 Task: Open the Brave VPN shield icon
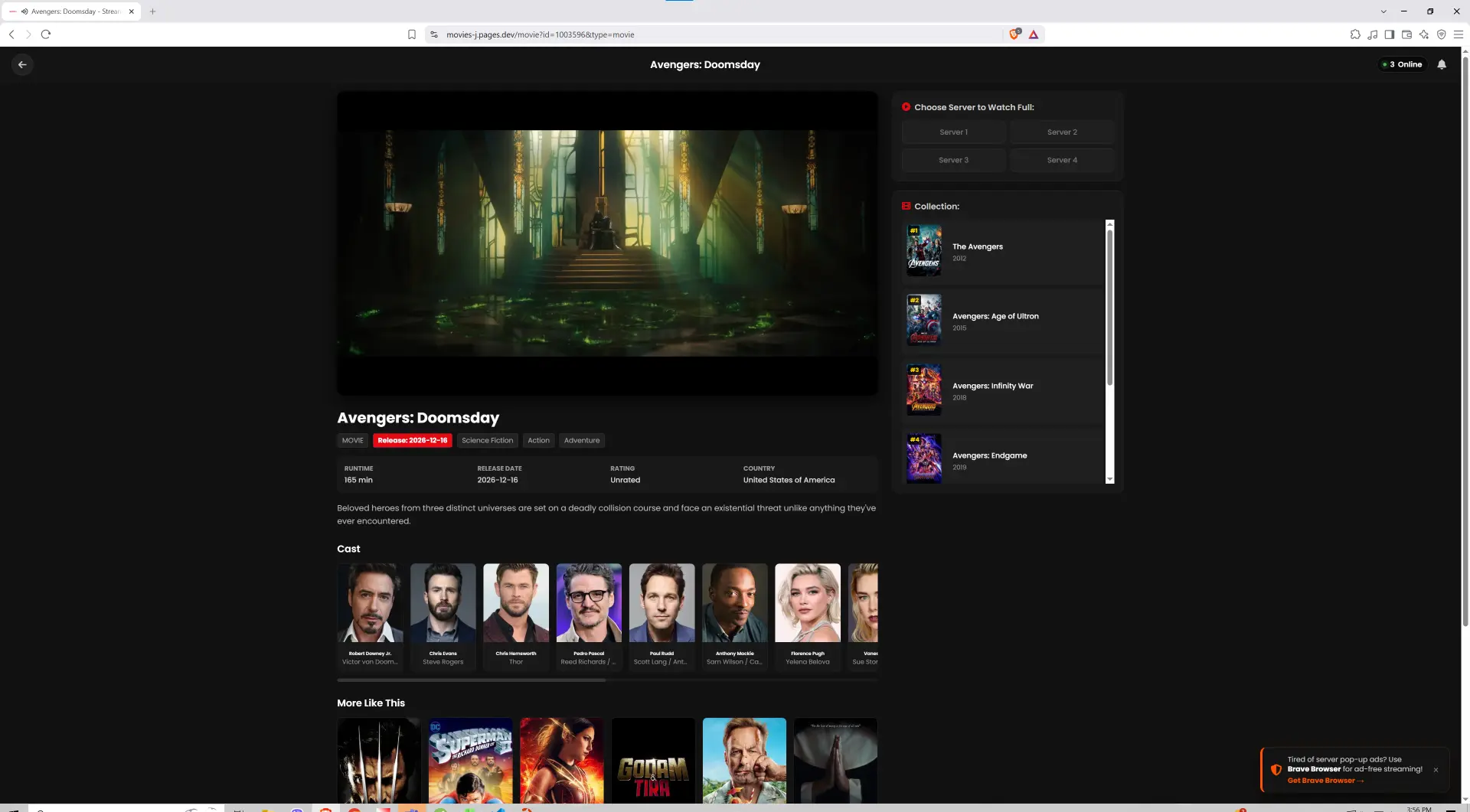pyautogui.click(x=1441, y=34)
